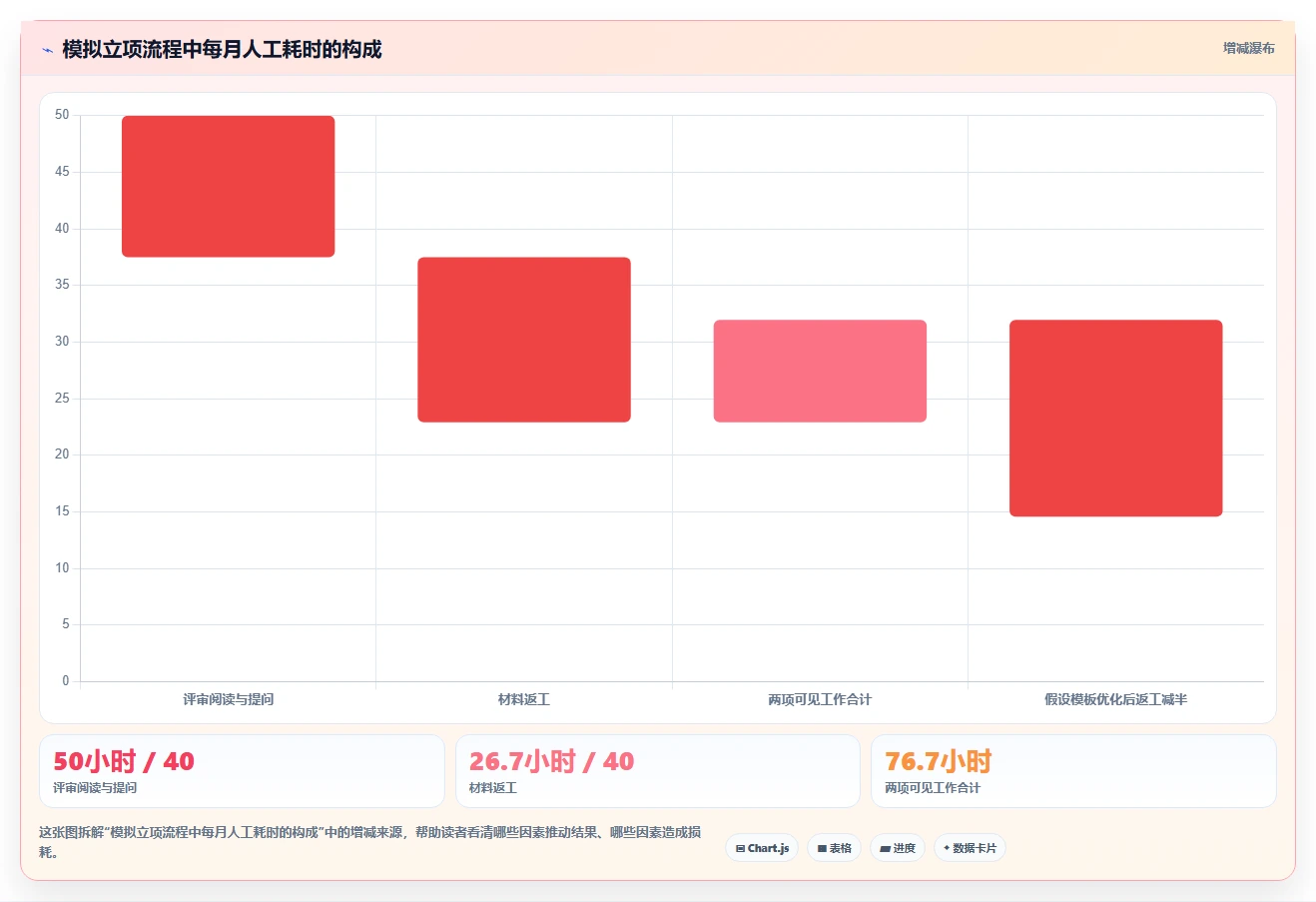Click the x-axis label 评审阅读与提问

click(229, 699)
